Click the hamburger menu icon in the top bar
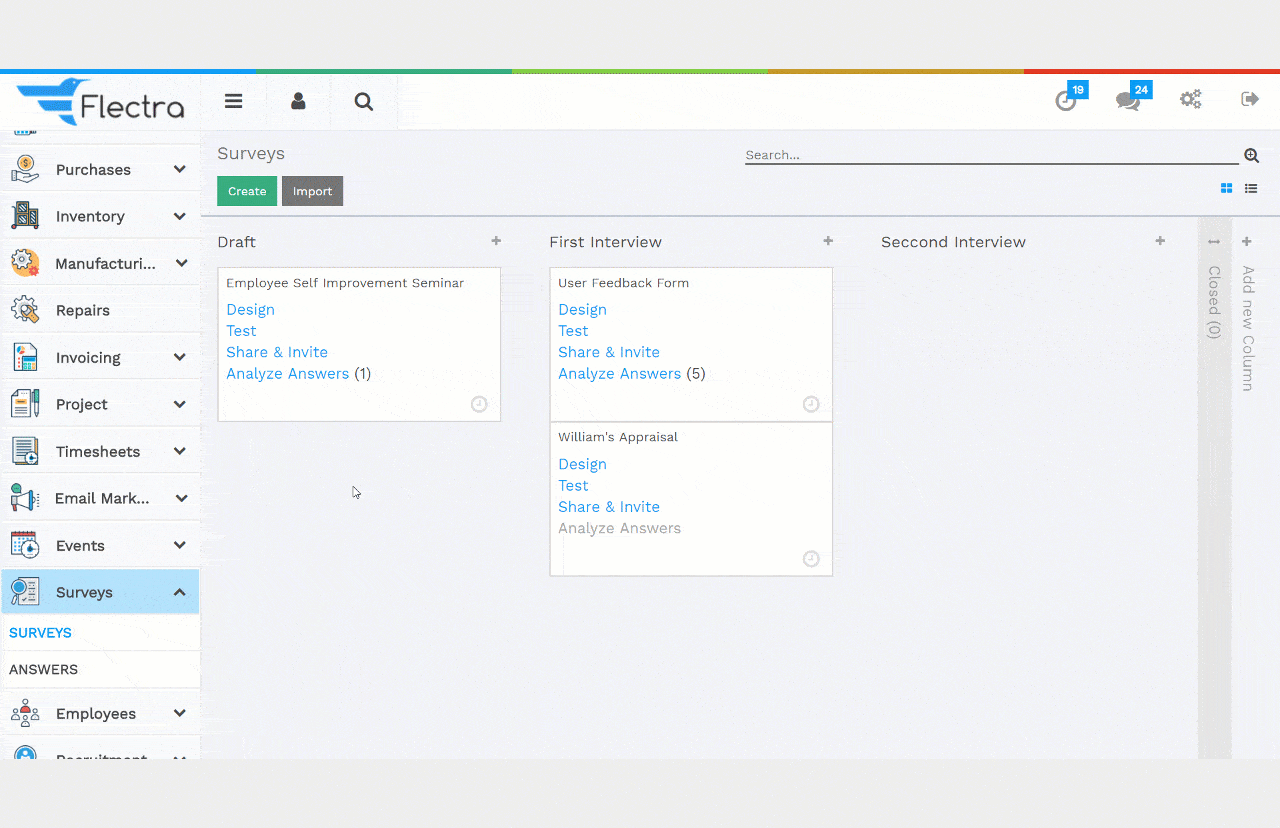Viewport: 1280px width, 828px height. pos(233,101)
